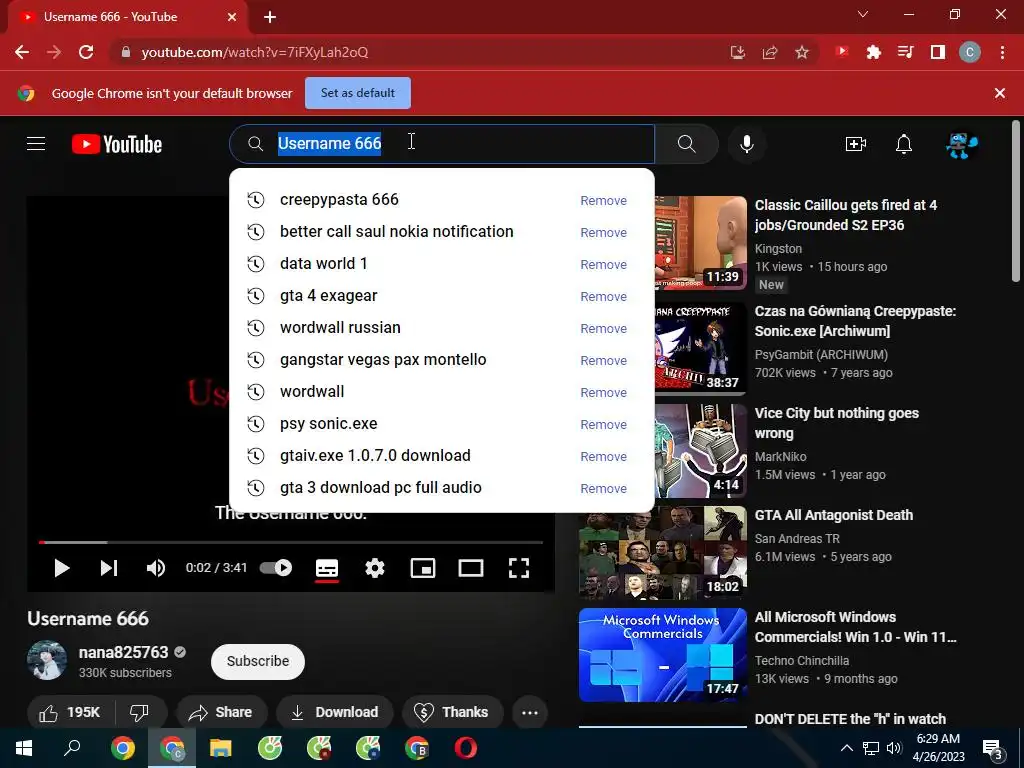This screenshot has width=1024, height=768.
Task: Open the YouTube account avatar menu
Action: 961,144
